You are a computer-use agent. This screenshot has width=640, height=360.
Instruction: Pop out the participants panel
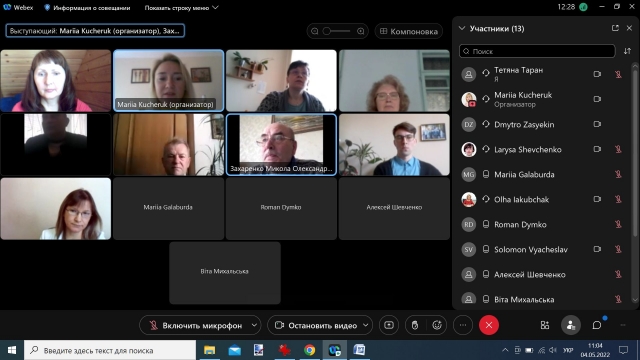coord(615,28)
